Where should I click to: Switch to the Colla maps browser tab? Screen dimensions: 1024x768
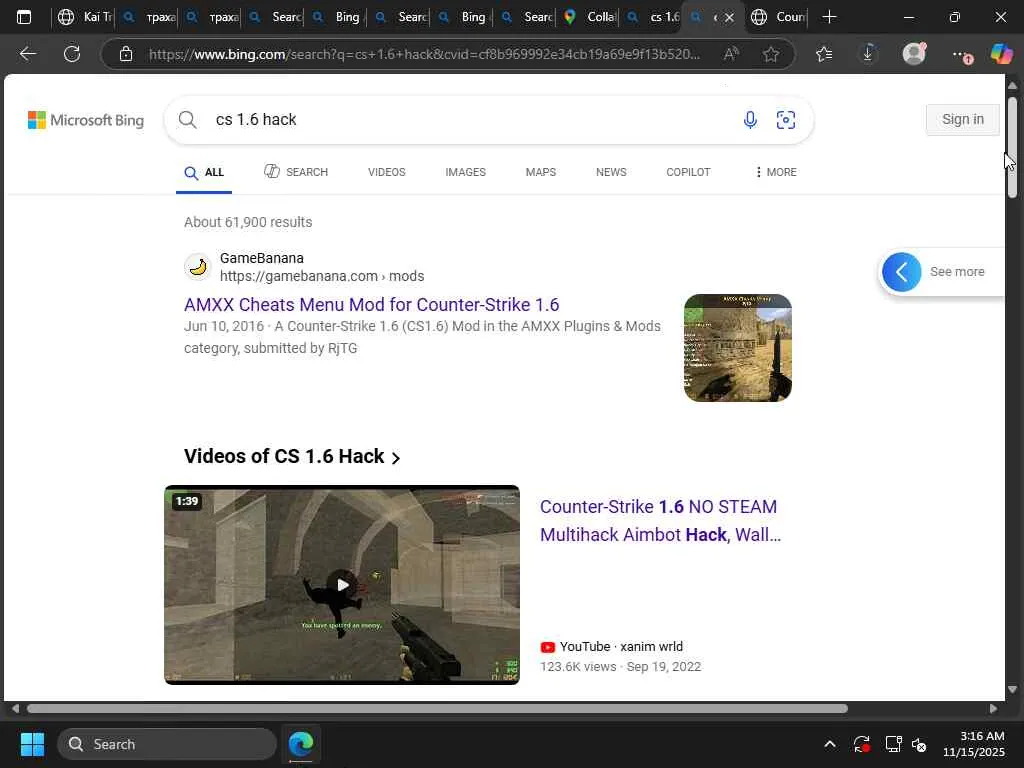click(x=588, y=17)
